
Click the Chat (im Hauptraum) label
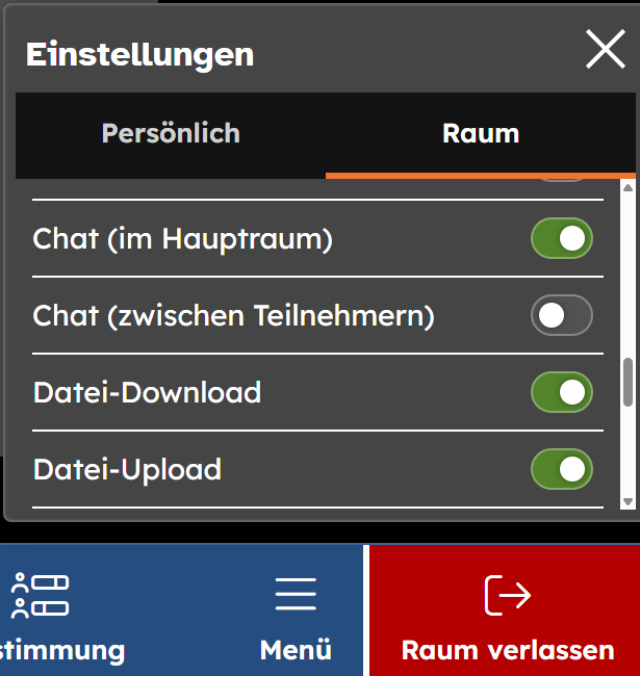(x=183, y=239)
